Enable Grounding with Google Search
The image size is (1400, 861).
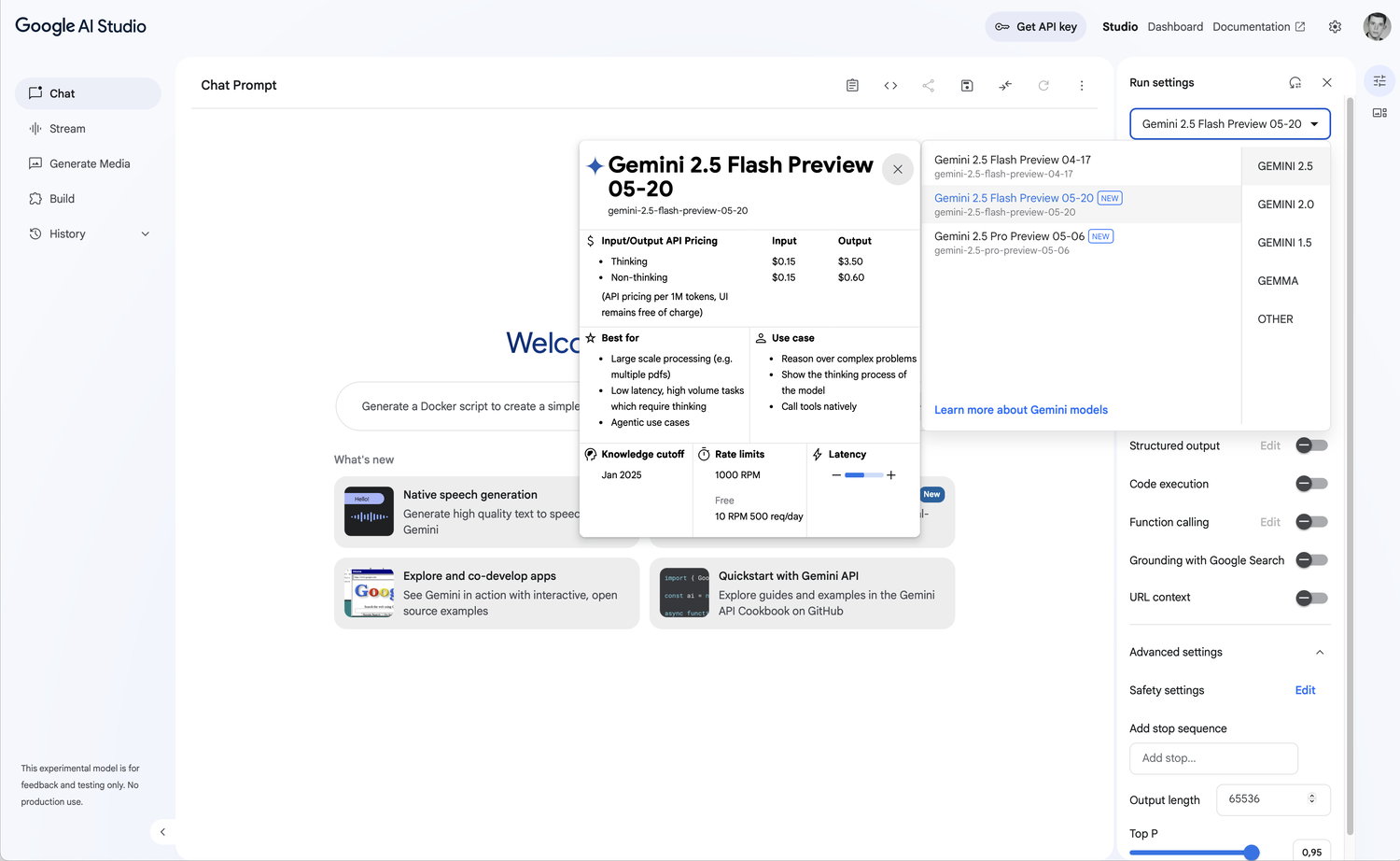point(1311,560)
